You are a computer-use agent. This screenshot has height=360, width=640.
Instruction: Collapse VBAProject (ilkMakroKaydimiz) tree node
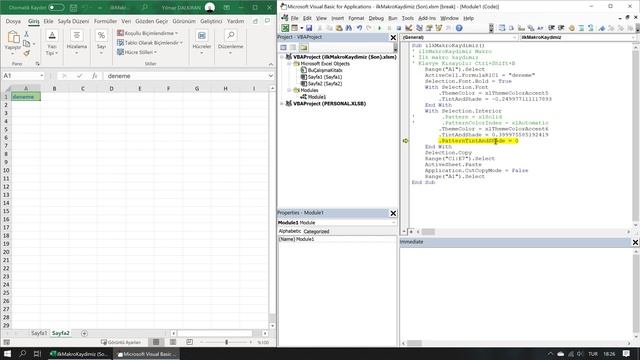pos(282,57)
